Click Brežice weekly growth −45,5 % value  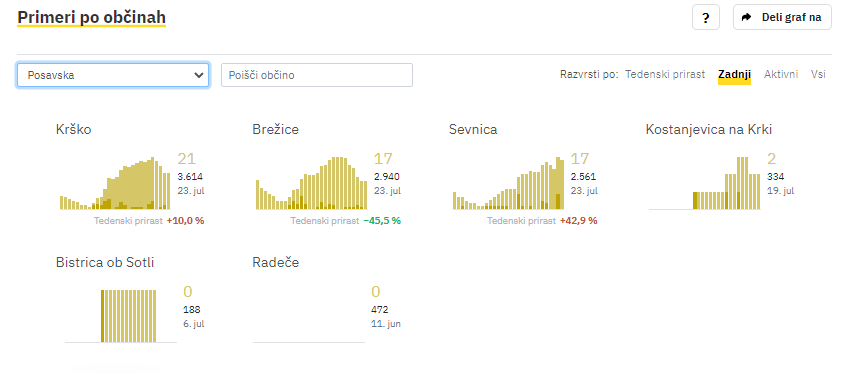pos(382,221)
